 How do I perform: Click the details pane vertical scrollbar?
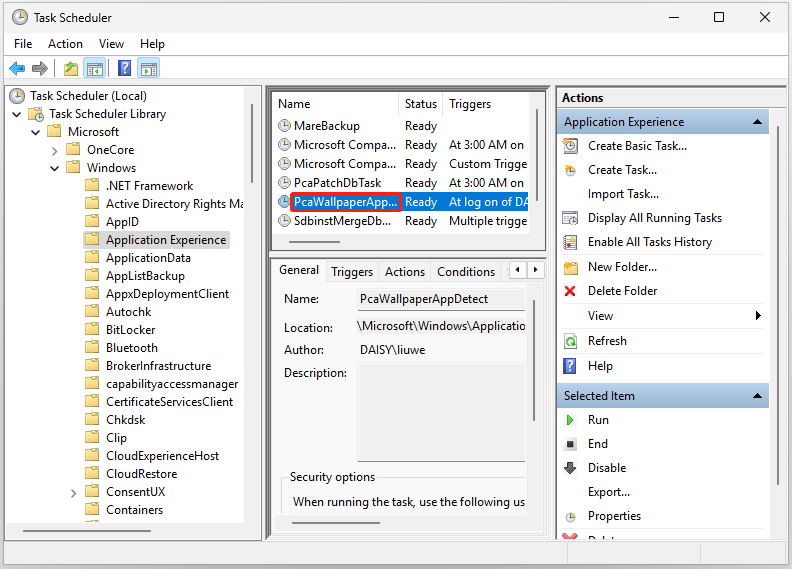tap(533, 360)
